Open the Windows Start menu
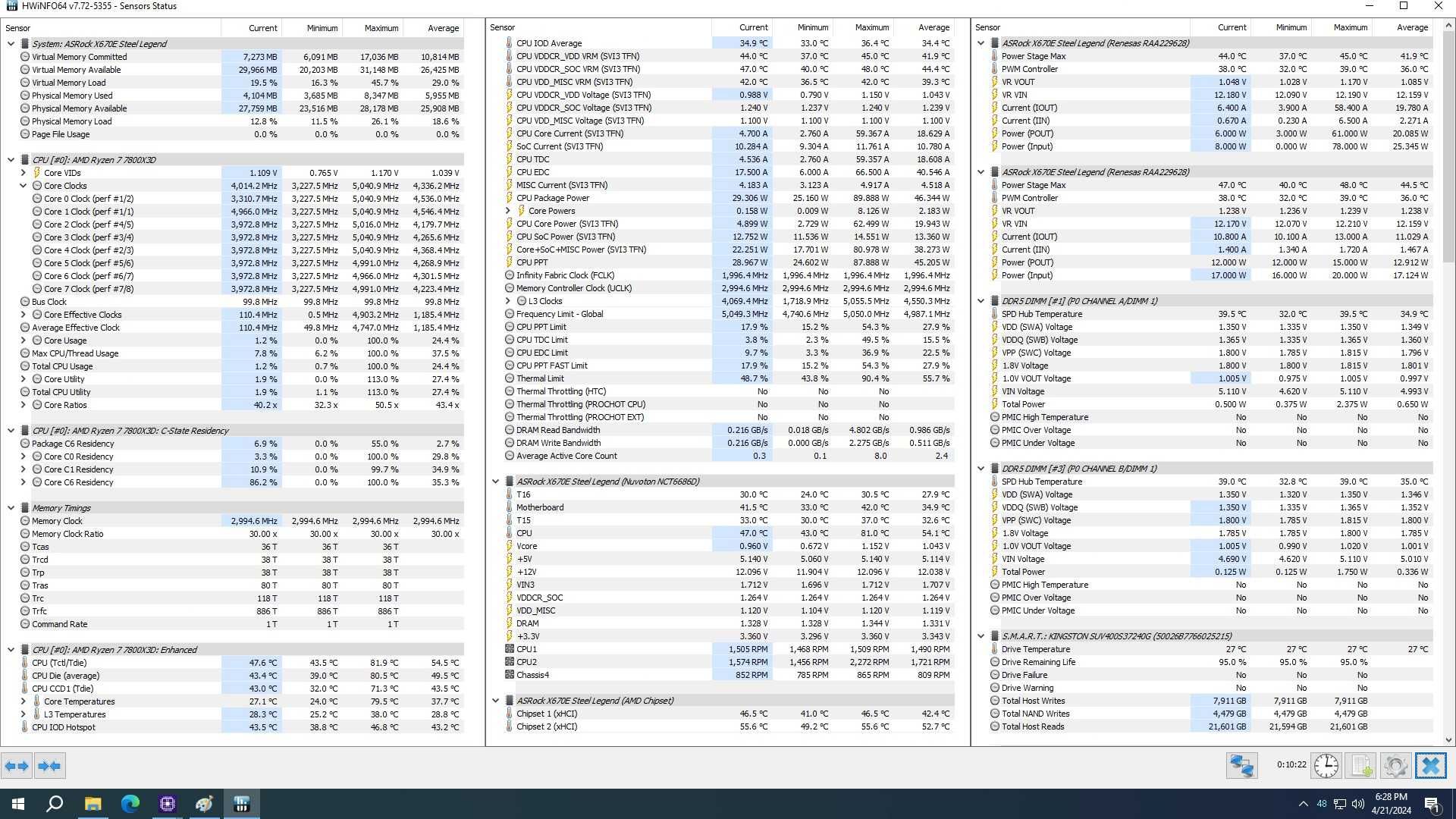Image resolution: width=1456 pixels, height=819 pixels. click(18, 804)
